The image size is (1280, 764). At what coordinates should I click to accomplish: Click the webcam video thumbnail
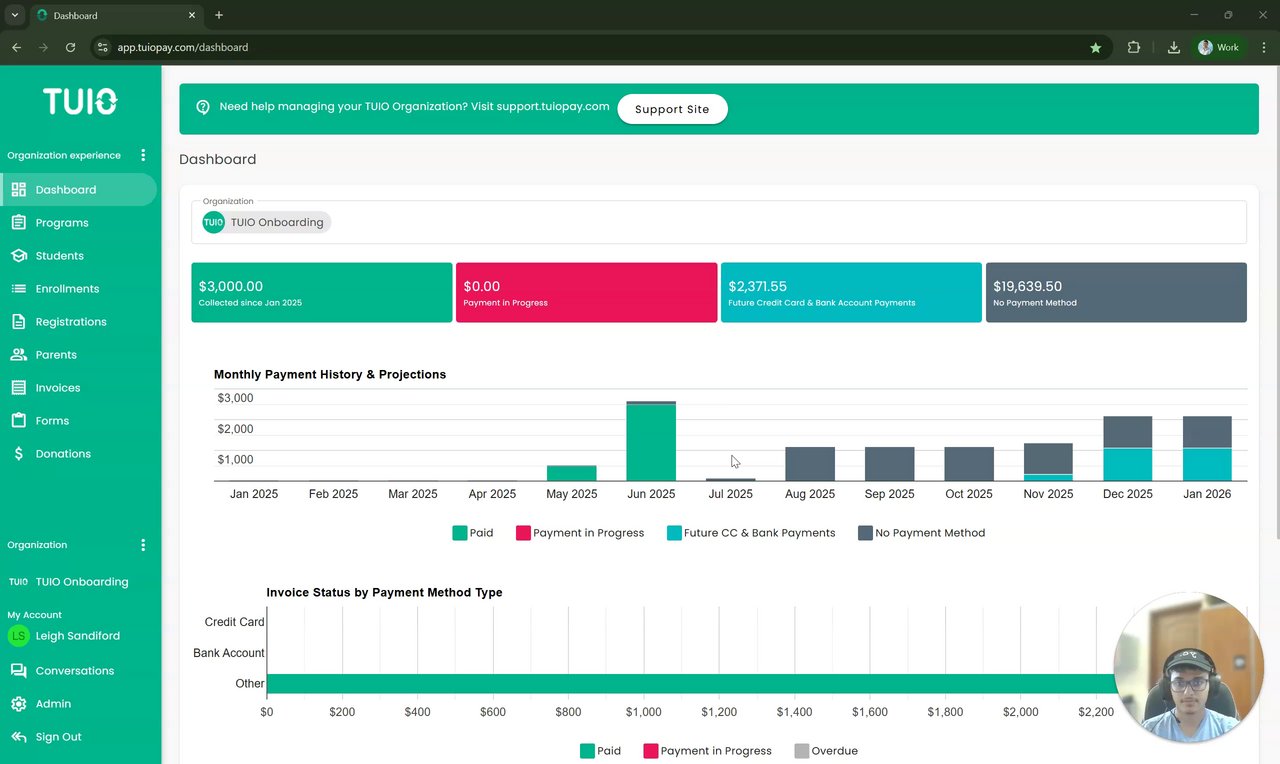(1189, 667)
